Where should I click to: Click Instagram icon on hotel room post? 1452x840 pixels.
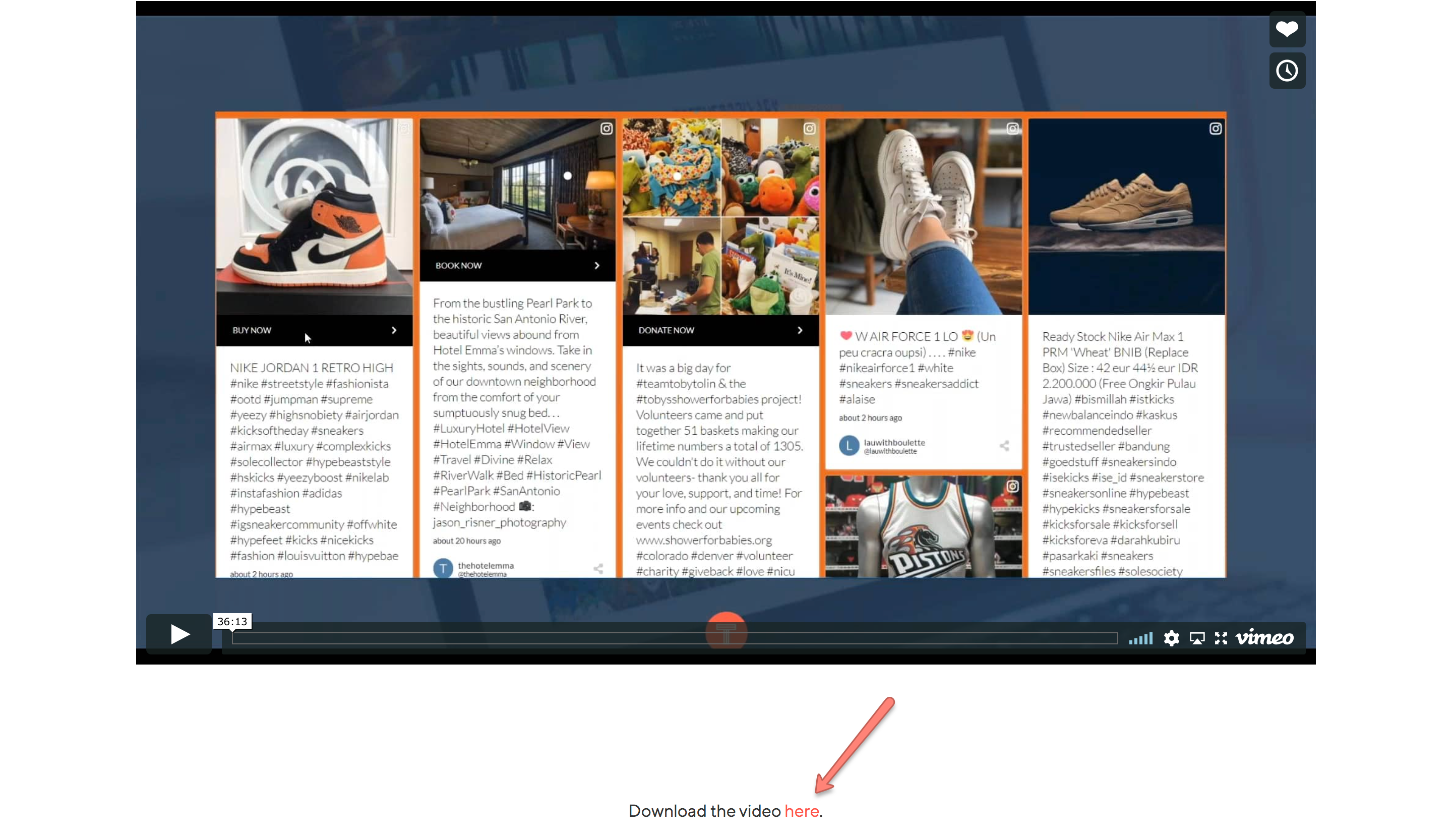tap(606, 129)
